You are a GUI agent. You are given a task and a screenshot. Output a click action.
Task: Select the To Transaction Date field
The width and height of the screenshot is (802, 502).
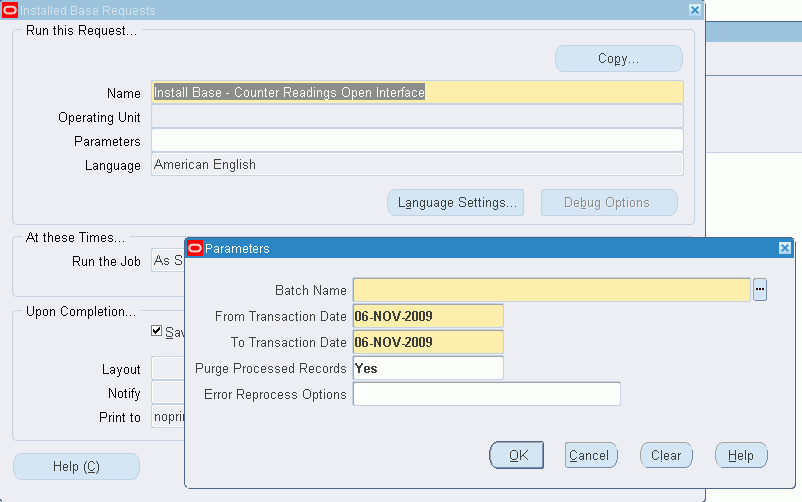(428, 342)
